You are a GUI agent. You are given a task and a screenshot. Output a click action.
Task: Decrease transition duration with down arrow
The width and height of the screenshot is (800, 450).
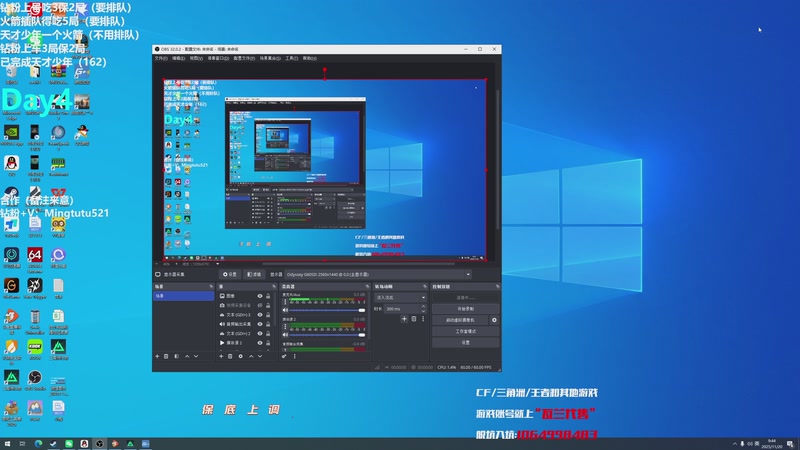click(423, 311)
